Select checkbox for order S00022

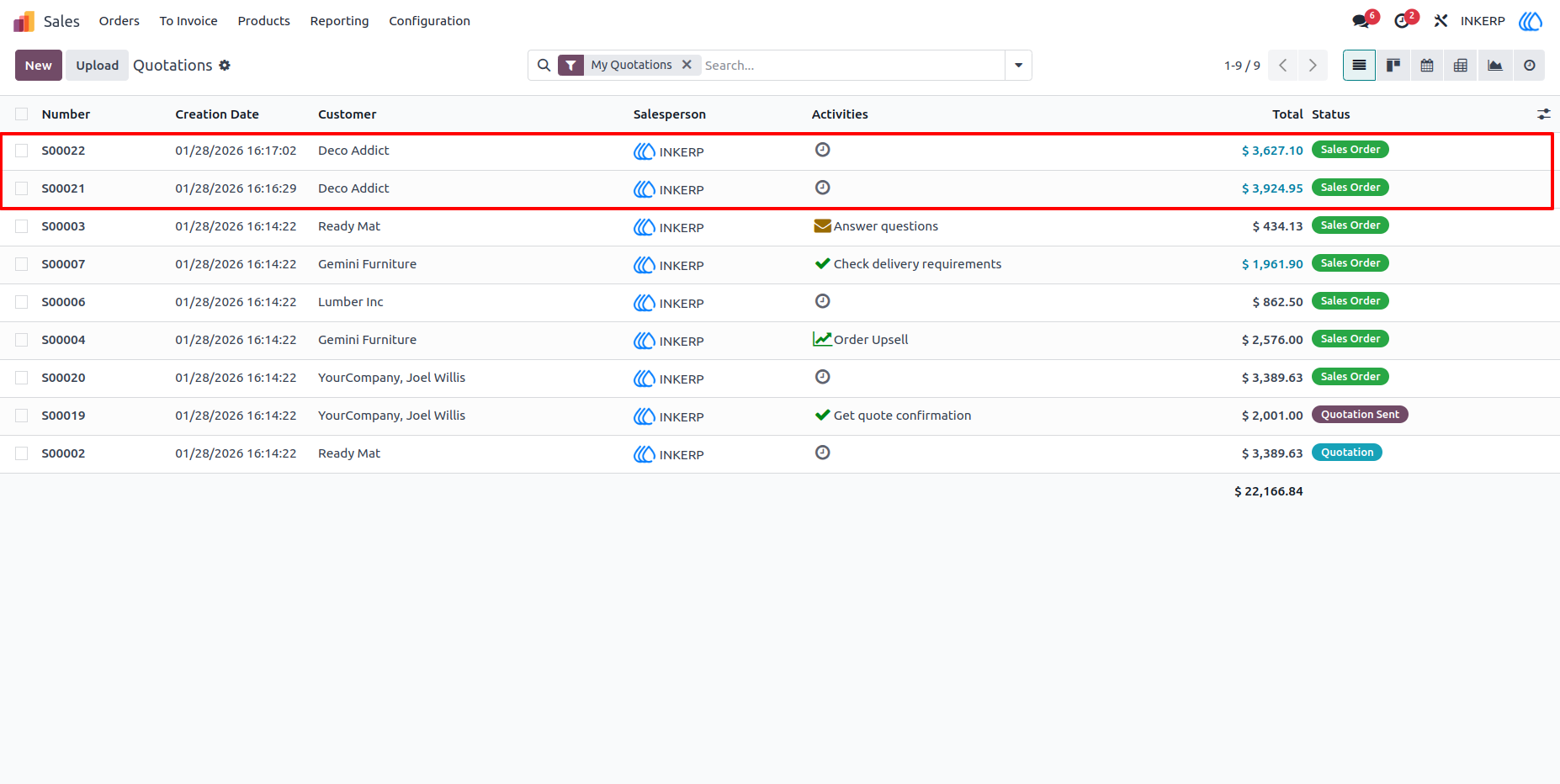click(22, 151)
